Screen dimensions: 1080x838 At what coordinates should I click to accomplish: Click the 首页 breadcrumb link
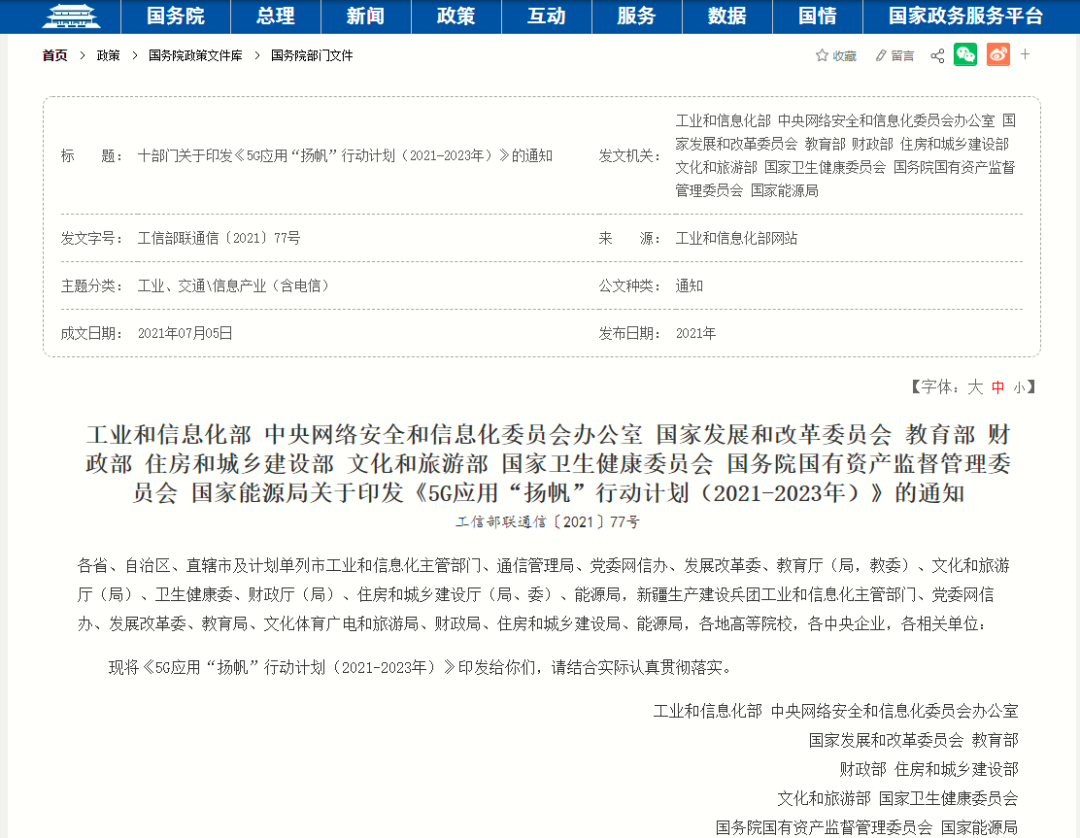pos(55,56)
